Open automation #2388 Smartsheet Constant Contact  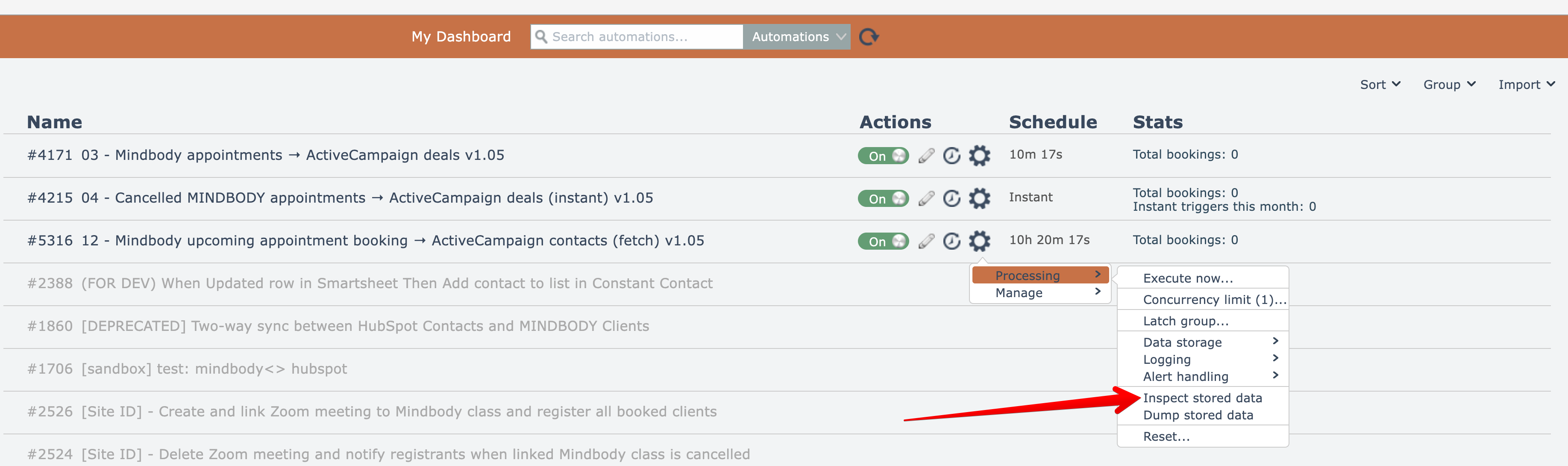click(x=396, y=283)
